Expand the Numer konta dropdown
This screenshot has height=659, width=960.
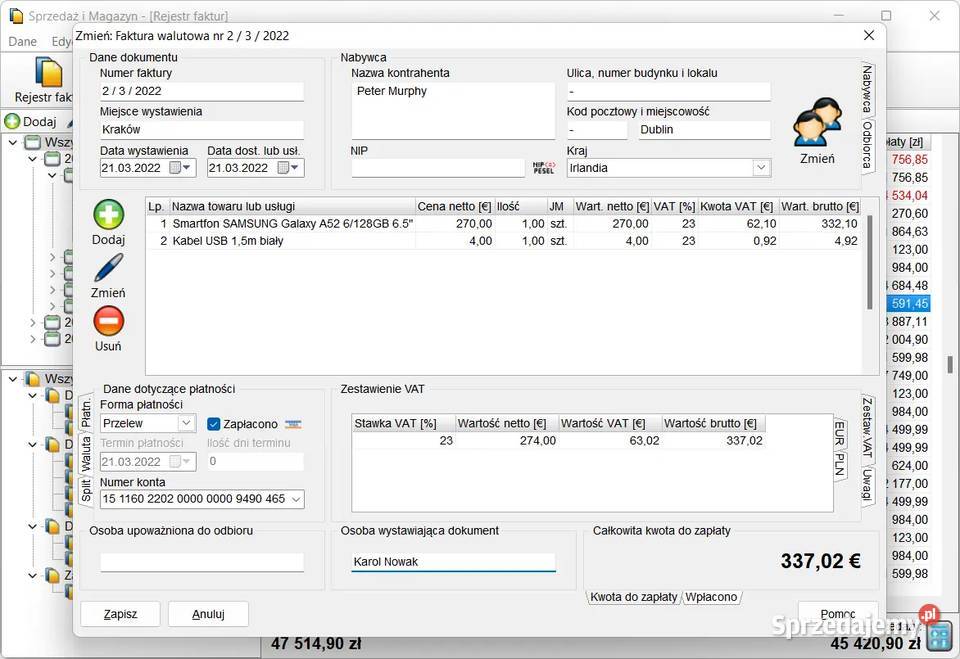pyautogui.click(x=295, y=499)
